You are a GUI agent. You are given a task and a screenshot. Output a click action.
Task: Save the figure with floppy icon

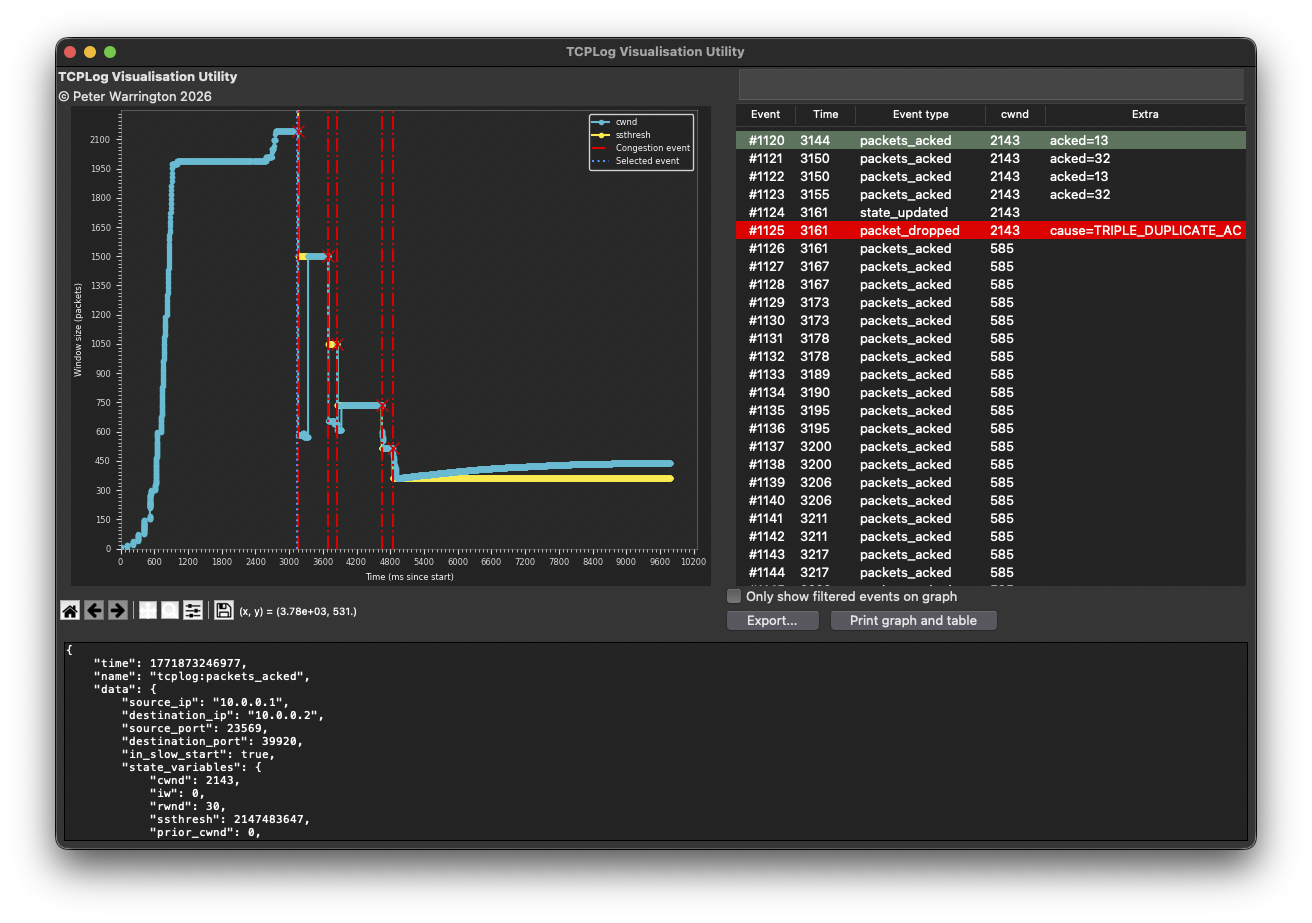click(x=224, y=610)
